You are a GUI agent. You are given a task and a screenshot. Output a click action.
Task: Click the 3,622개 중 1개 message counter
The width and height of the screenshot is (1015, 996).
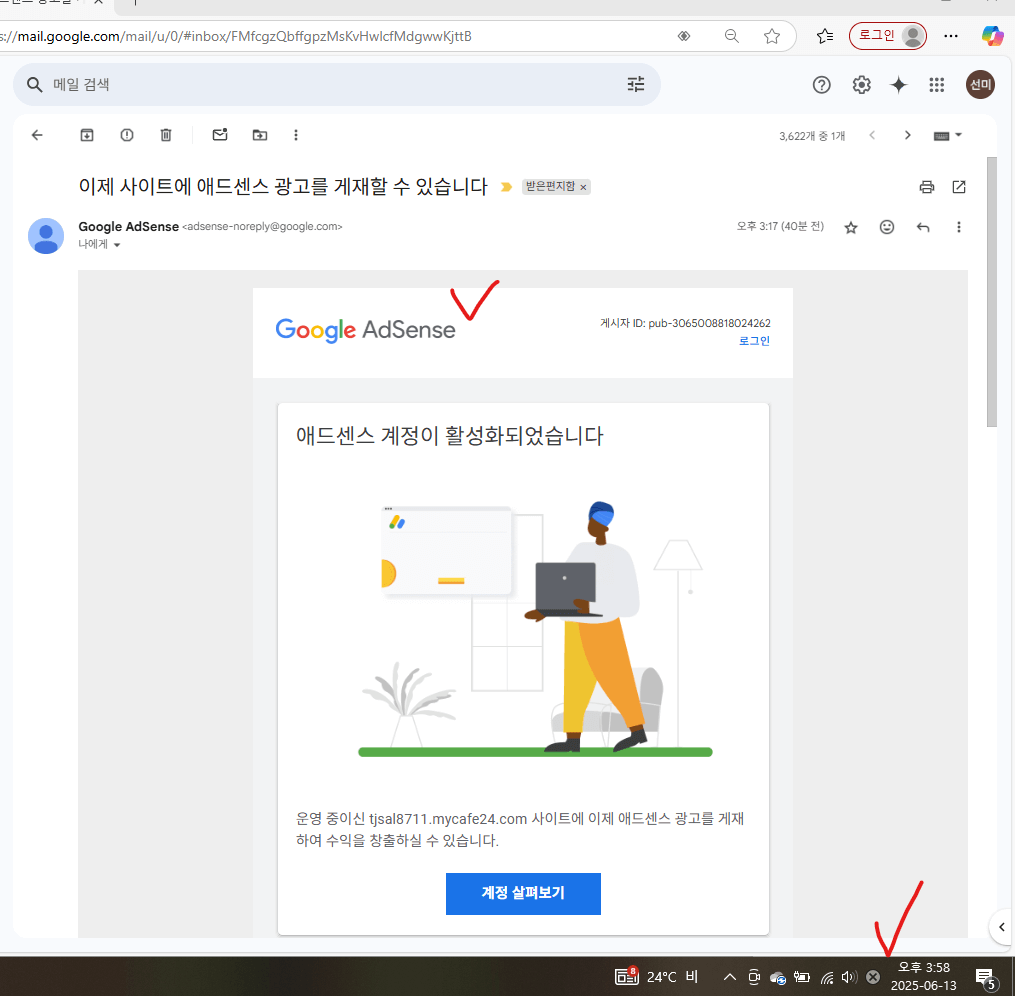812,136
